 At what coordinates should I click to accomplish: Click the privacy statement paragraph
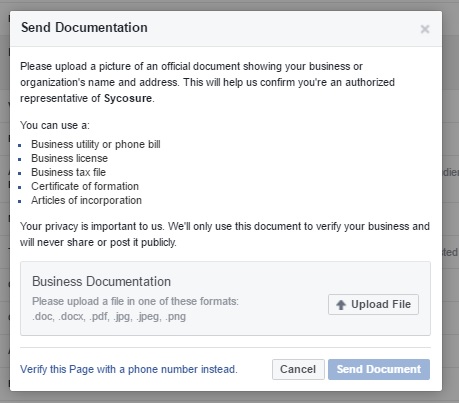[x=225, y=234]
